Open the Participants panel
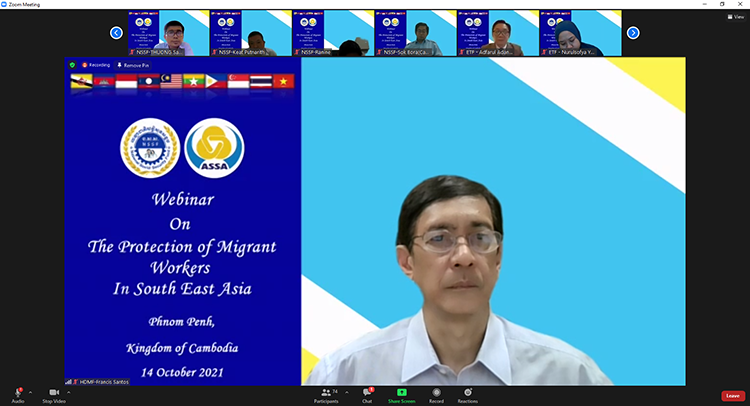The height and width of the screenshot is (406, 750). pos(327,395)
